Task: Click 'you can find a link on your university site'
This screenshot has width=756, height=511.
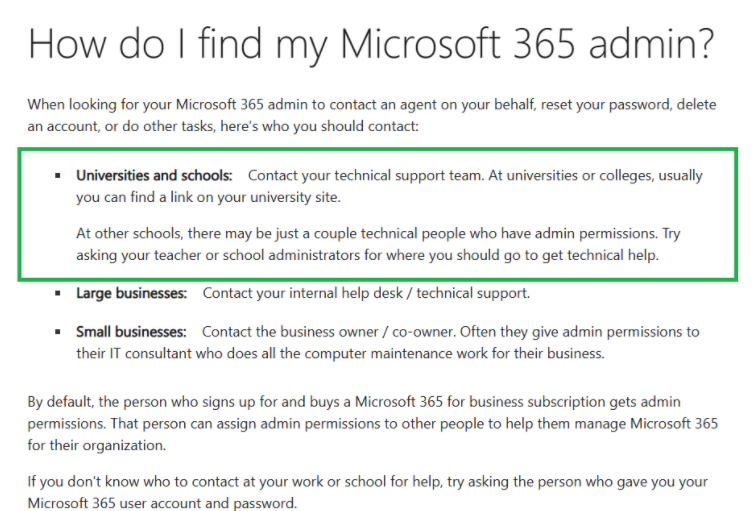Action: [208, 197]
